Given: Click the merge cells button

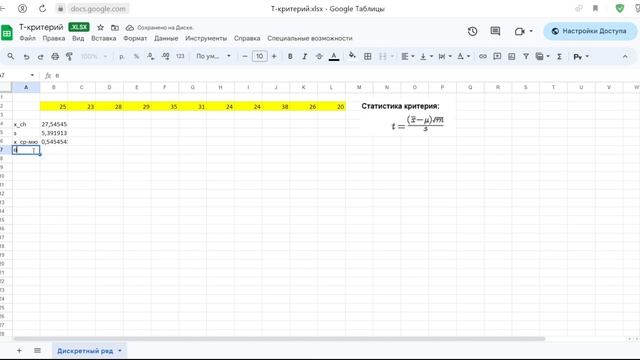Looking at the screenshot, I should (382, 56).
